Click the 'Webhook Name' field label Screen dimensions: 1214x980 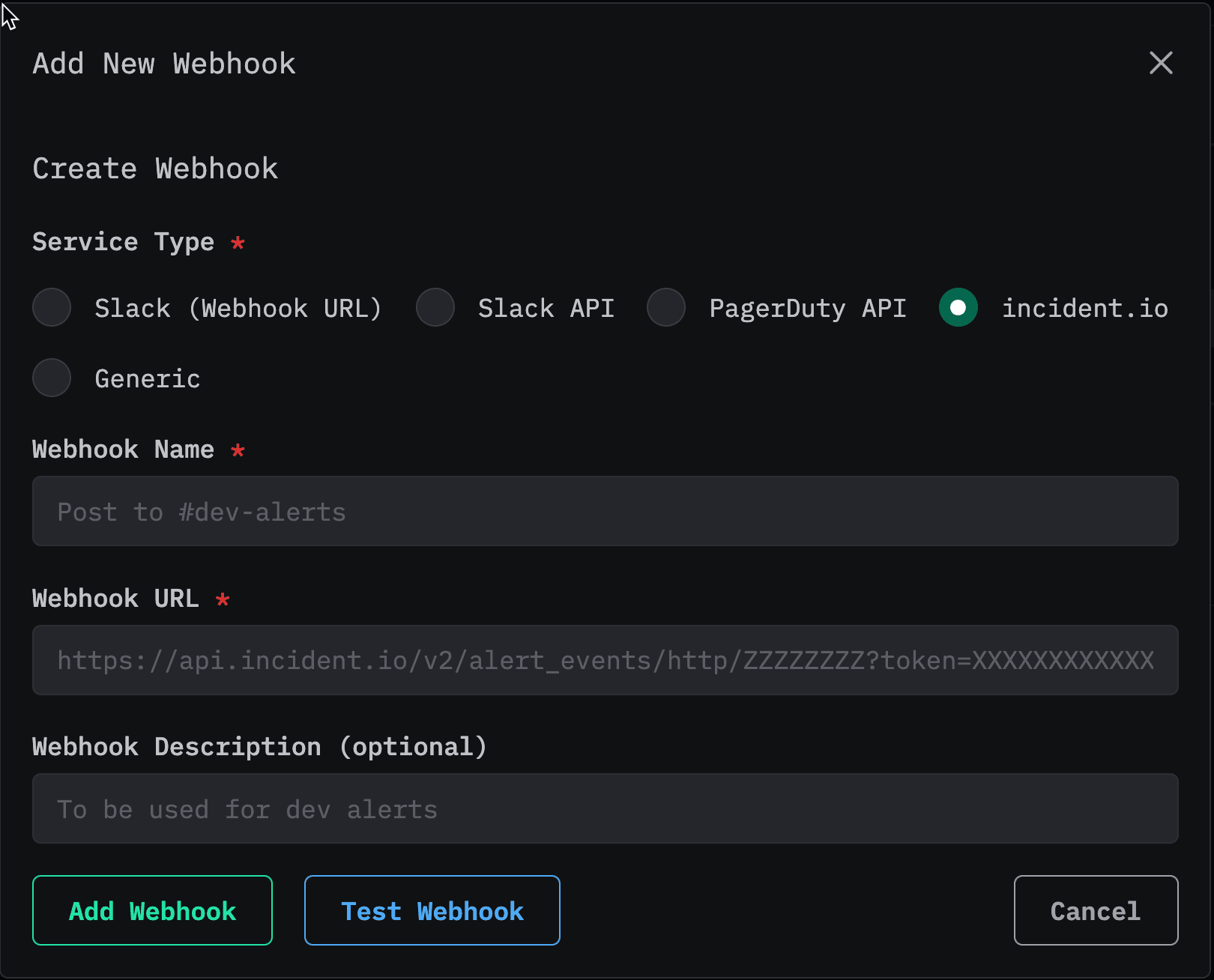(x=123, y=450)
